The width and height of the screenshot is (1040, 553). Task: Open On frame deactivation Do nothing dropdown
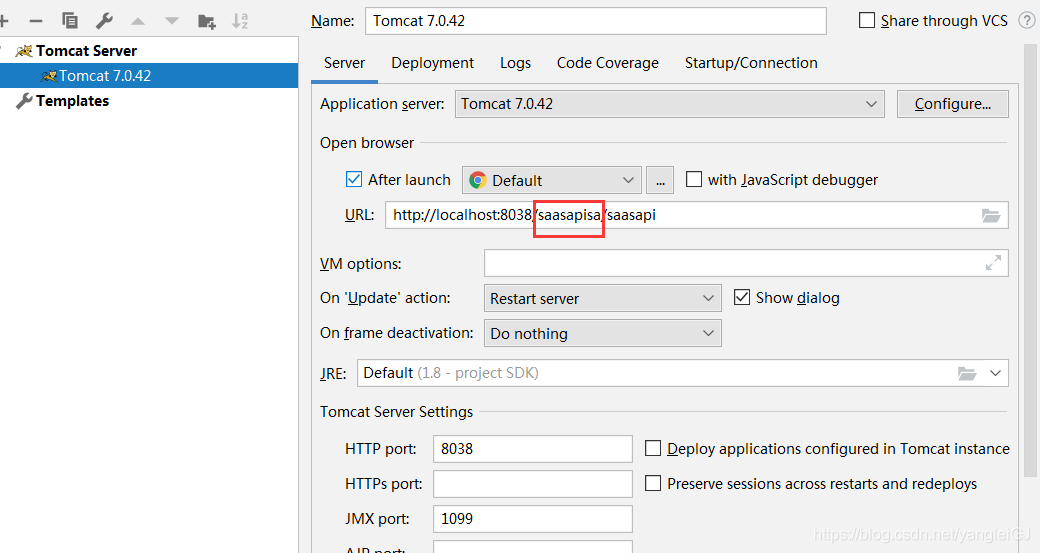tap(602, 334)
